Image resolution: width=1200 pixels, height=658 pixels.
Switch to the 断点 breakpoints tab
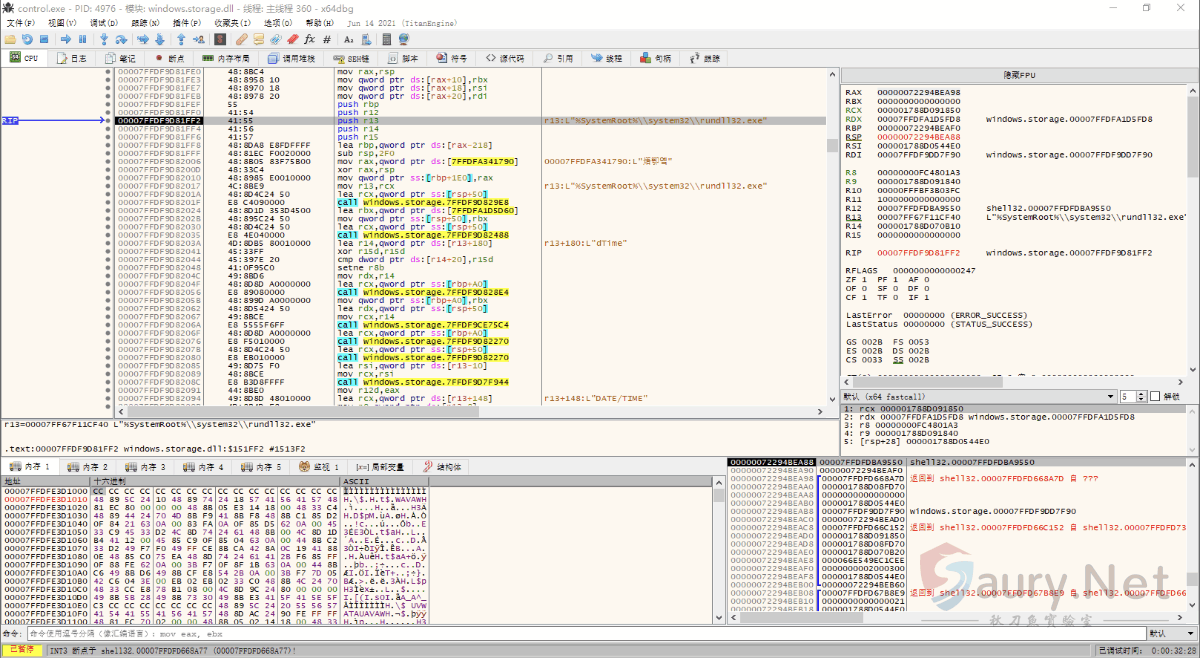coord(168,59)
